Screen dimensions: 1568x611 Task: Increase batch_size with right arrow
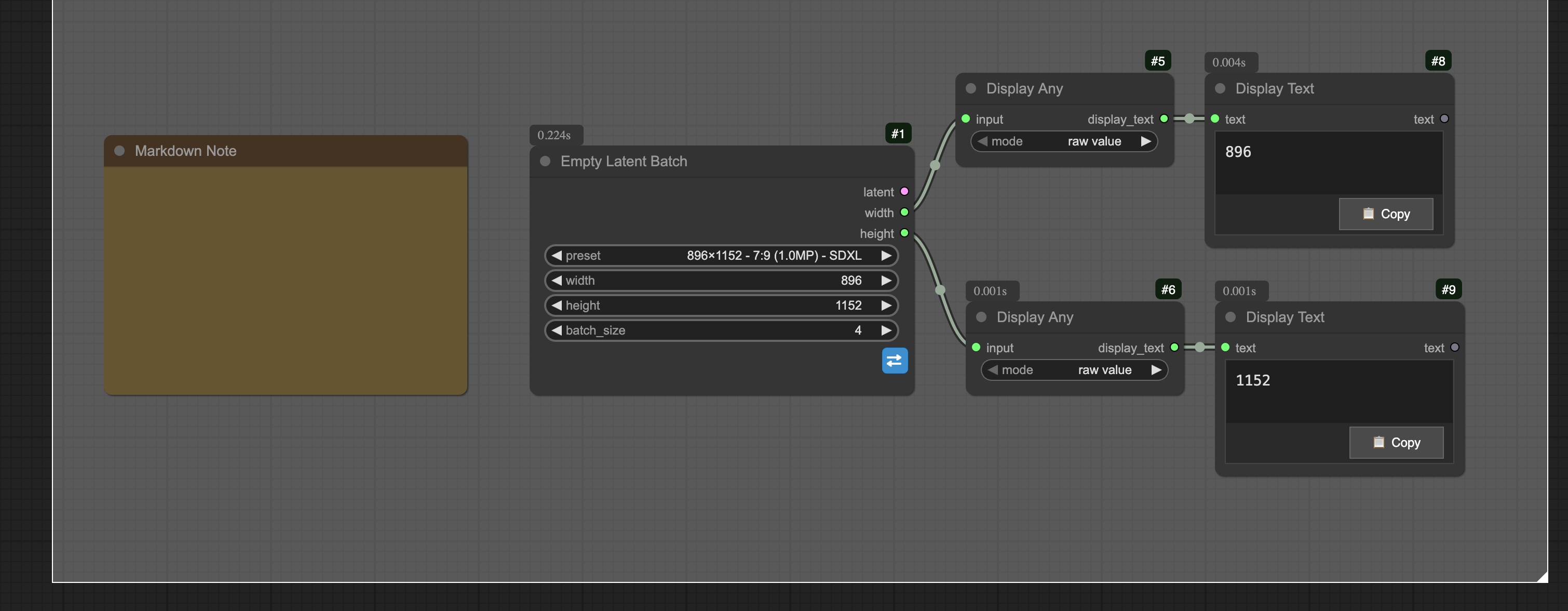pyautogui.click(x=886, y=331)
